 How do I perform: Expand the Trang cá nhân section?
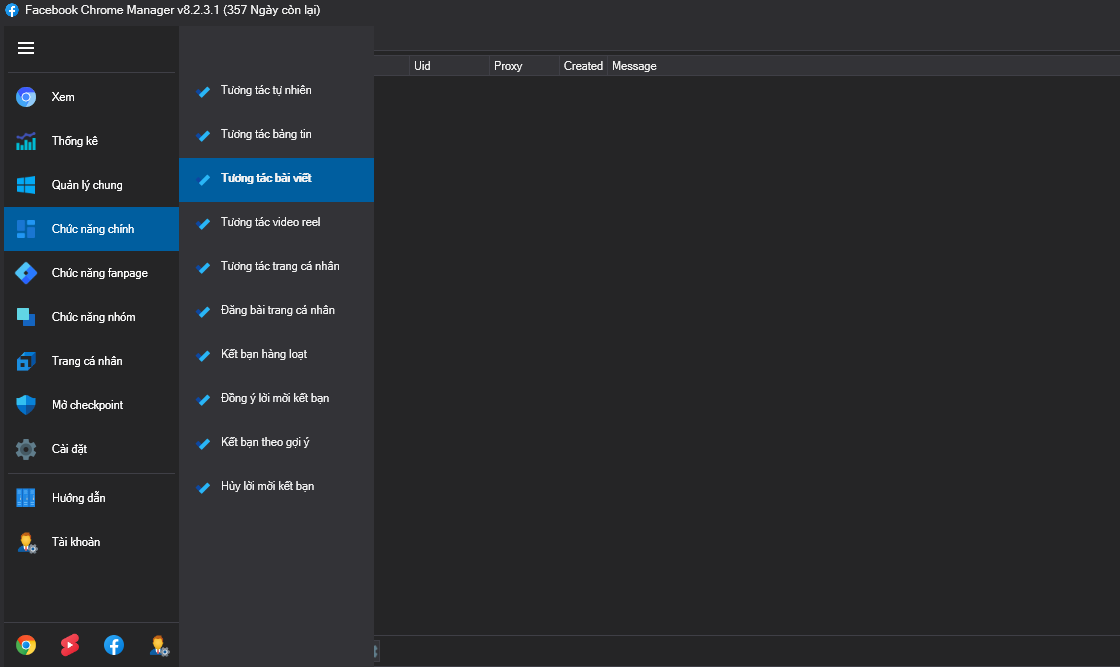point(87,361)
